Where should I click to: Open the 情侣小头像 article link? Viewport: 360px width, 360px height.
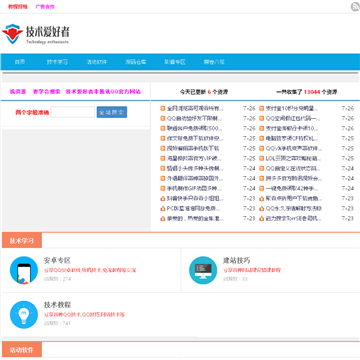click(195, 168)
